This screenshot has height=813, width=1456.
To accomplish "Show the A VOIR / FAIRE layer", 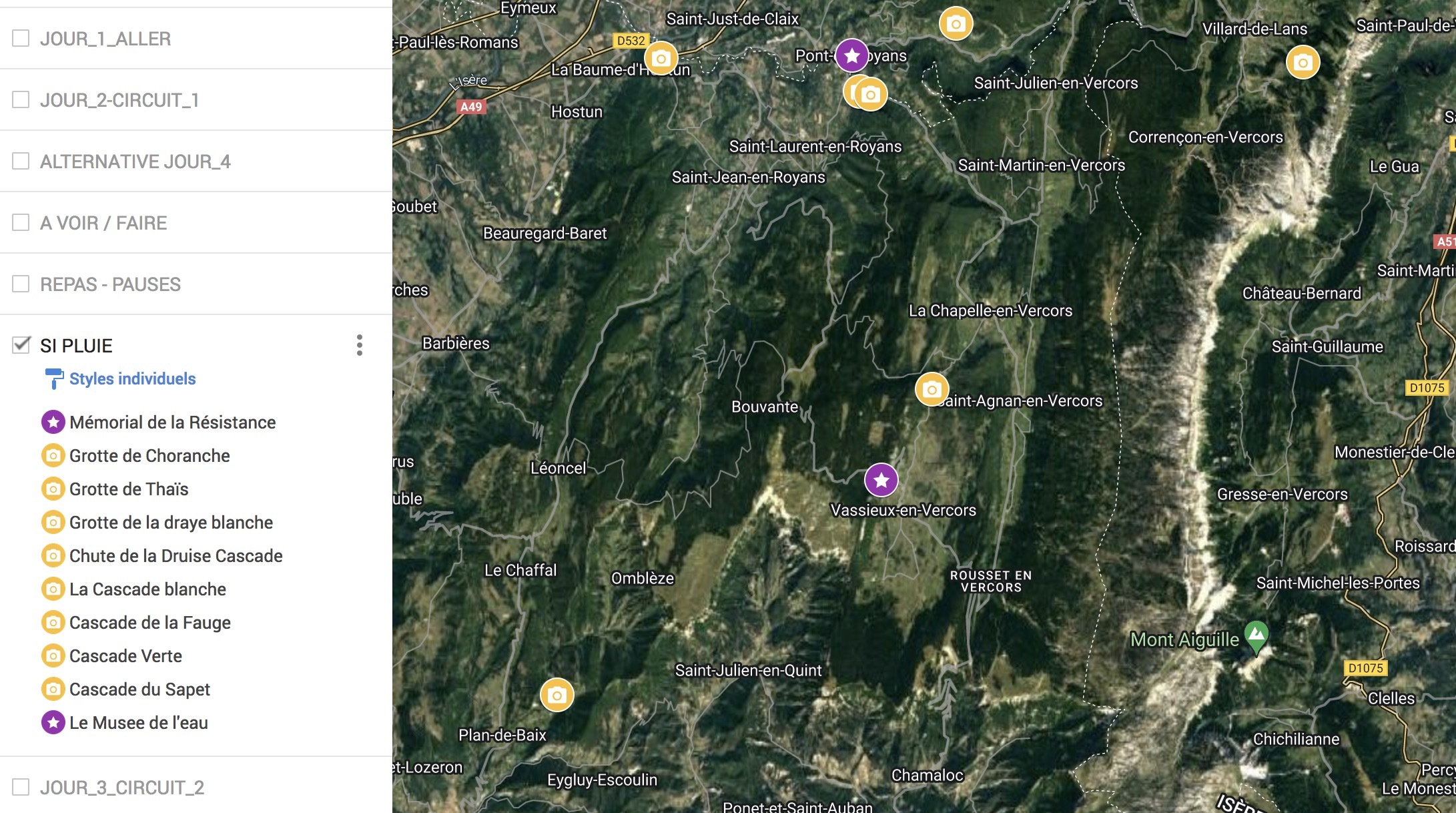I will (x=21, y=222).
